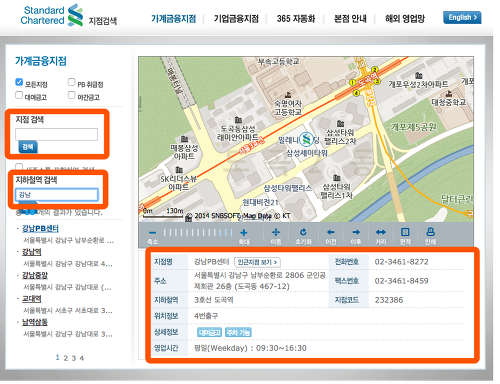Click the 주차 가능 detail tag
The width and height of the screenshot is (500, 384).
(238, 332)
